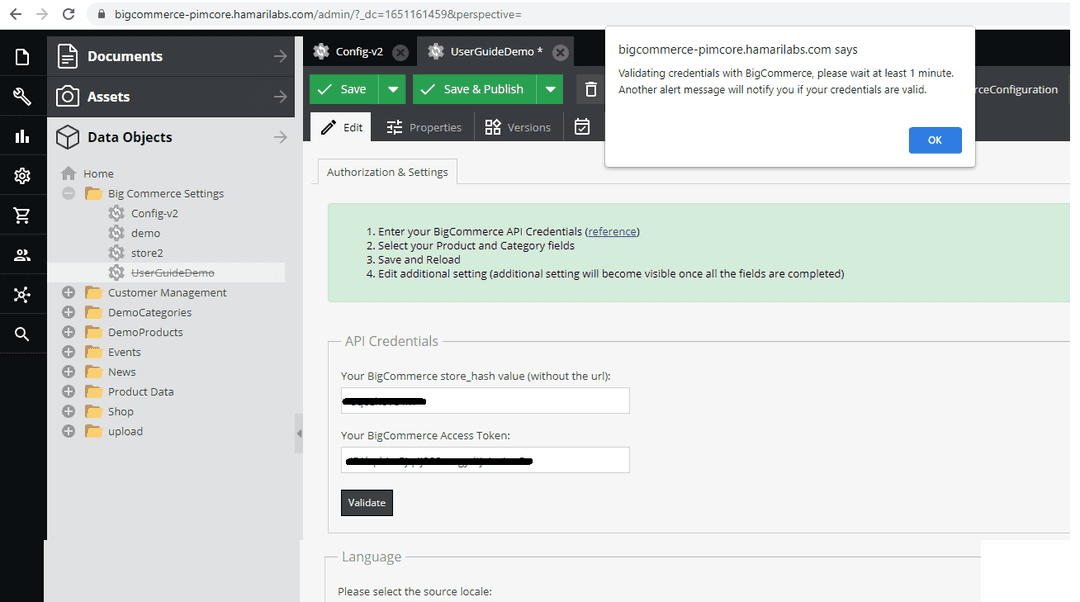
Task: Reload the browser page
Action: coord(68,14)
